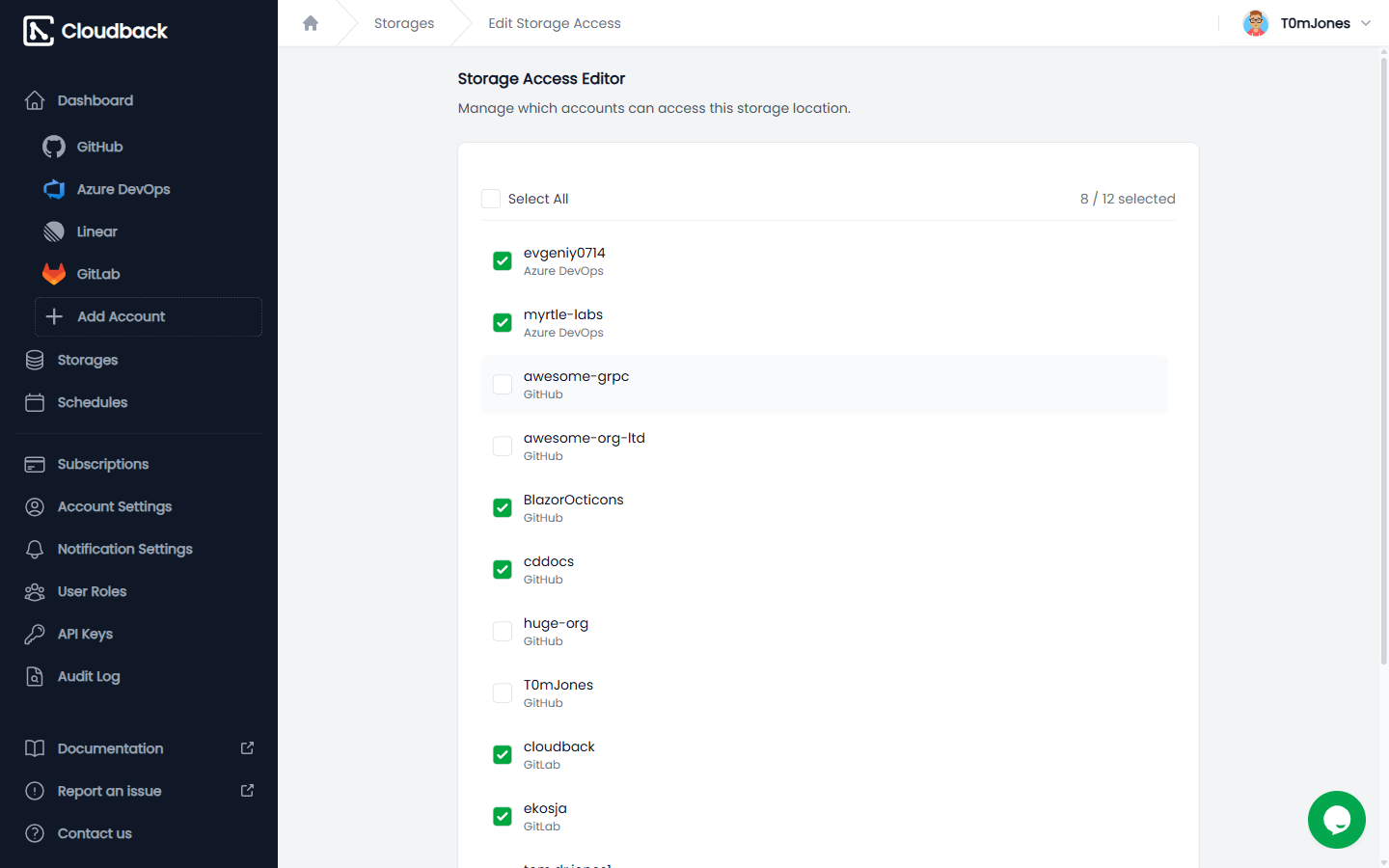Click the '8 / 12 selected' counter text
Viewport: 1389px width, 868px height.
[x=1128, y=199]
